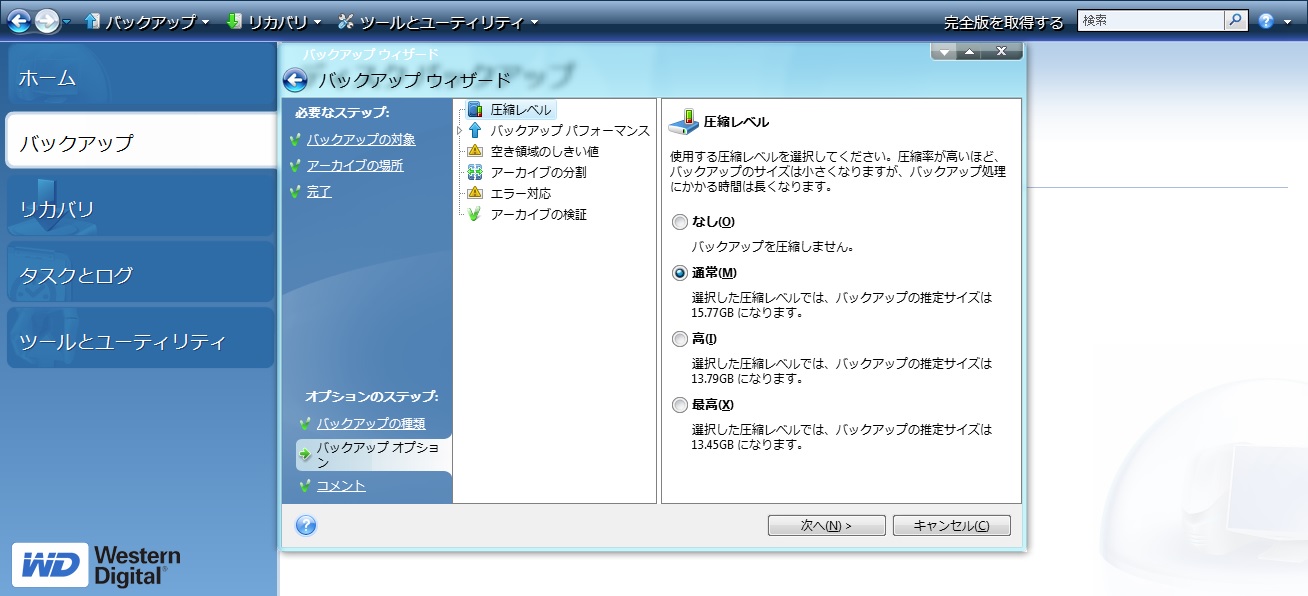The width and height of the screenshot is (1308, 596).
Task: Open the バックアップ toolbar menu
Action: tap(157, 21)
